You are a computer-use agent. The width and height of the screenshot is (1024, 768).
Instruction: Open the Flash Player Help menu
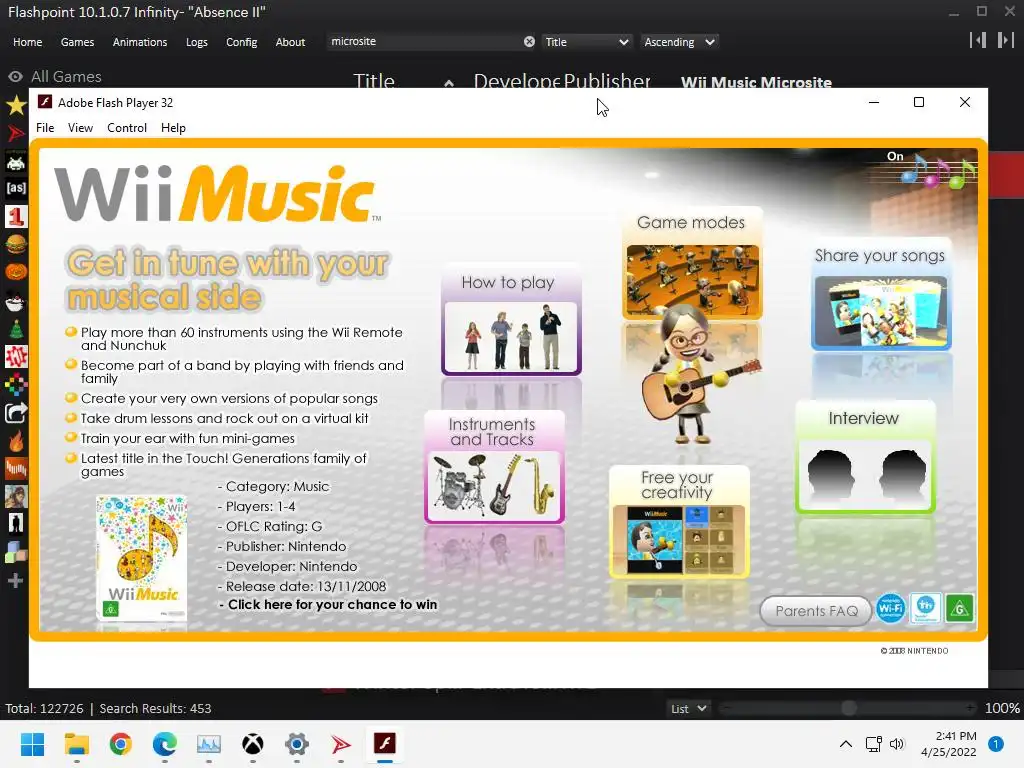click(173, 128)
